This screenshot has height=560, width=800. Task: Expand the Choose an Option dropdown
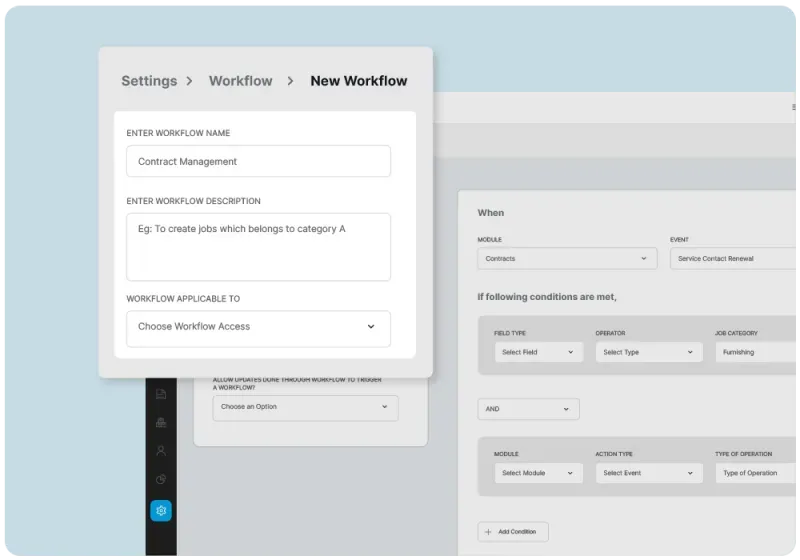[305, 407]
